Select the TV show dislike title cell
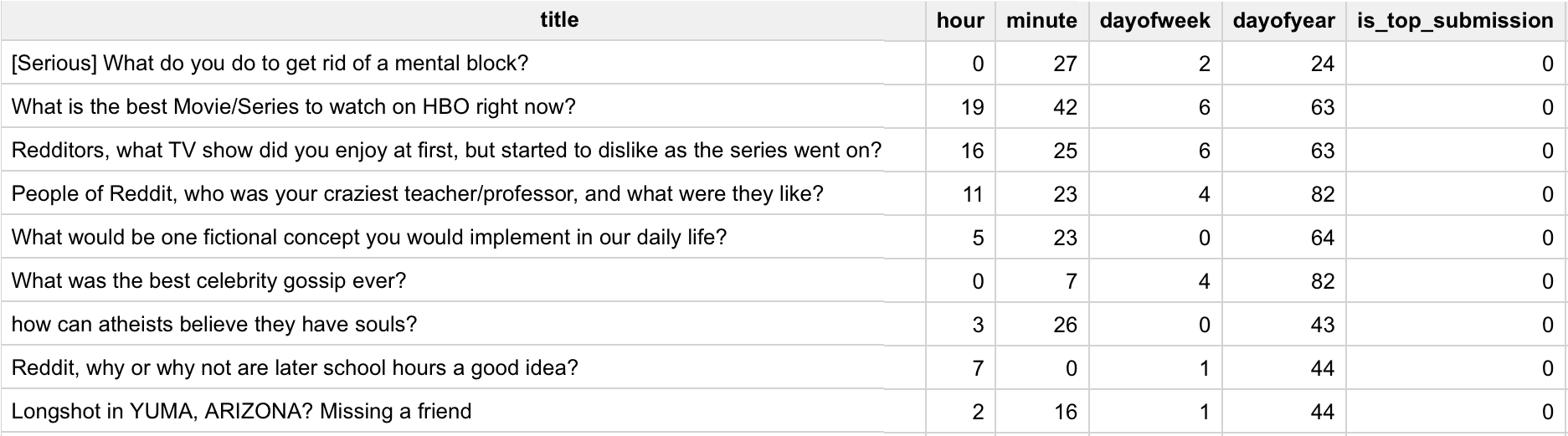Image resolution: width=1568 pixels, height=436 pixels. 446,151
